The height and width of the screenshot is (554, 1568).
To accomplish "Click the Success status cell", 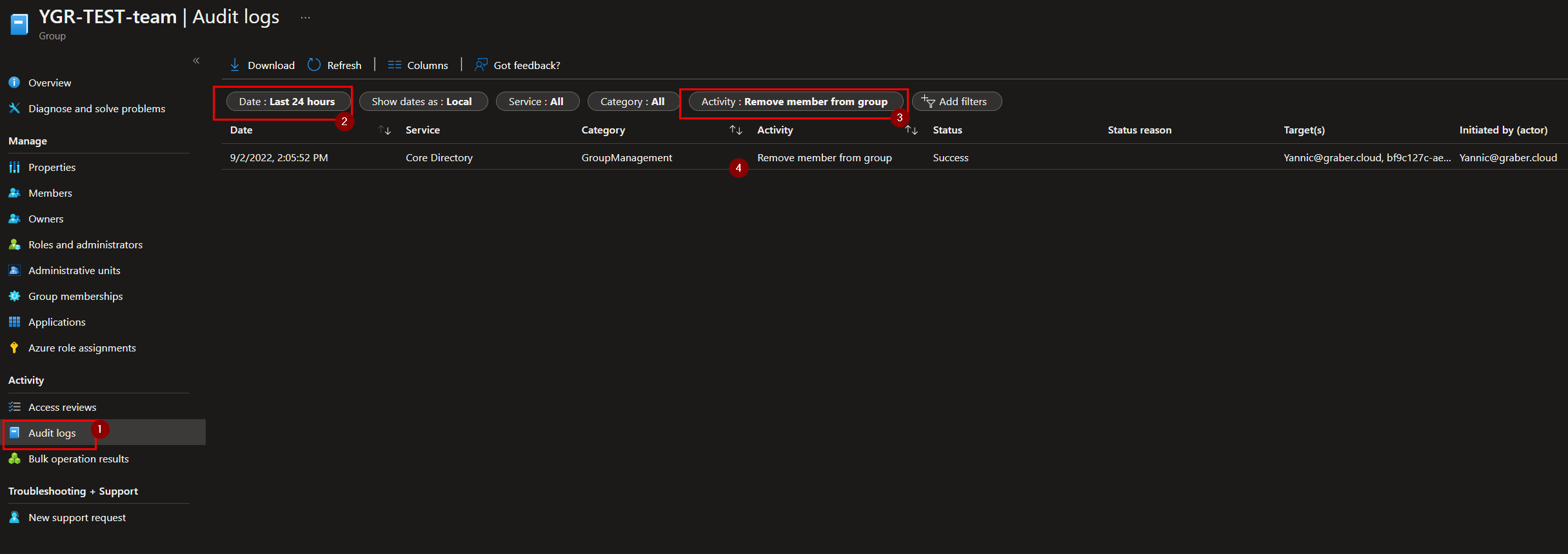I will pos(951,157).
